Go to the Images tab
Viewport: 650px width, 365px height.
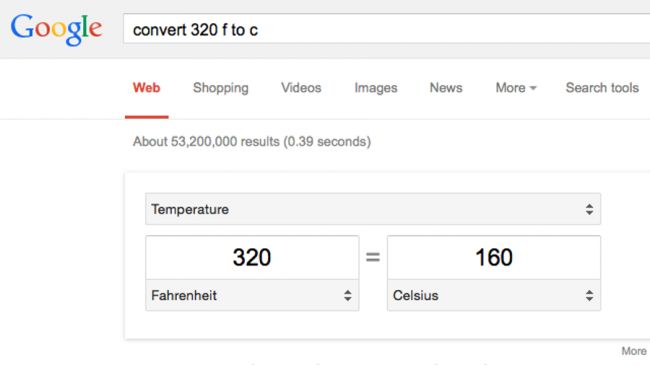376,88
